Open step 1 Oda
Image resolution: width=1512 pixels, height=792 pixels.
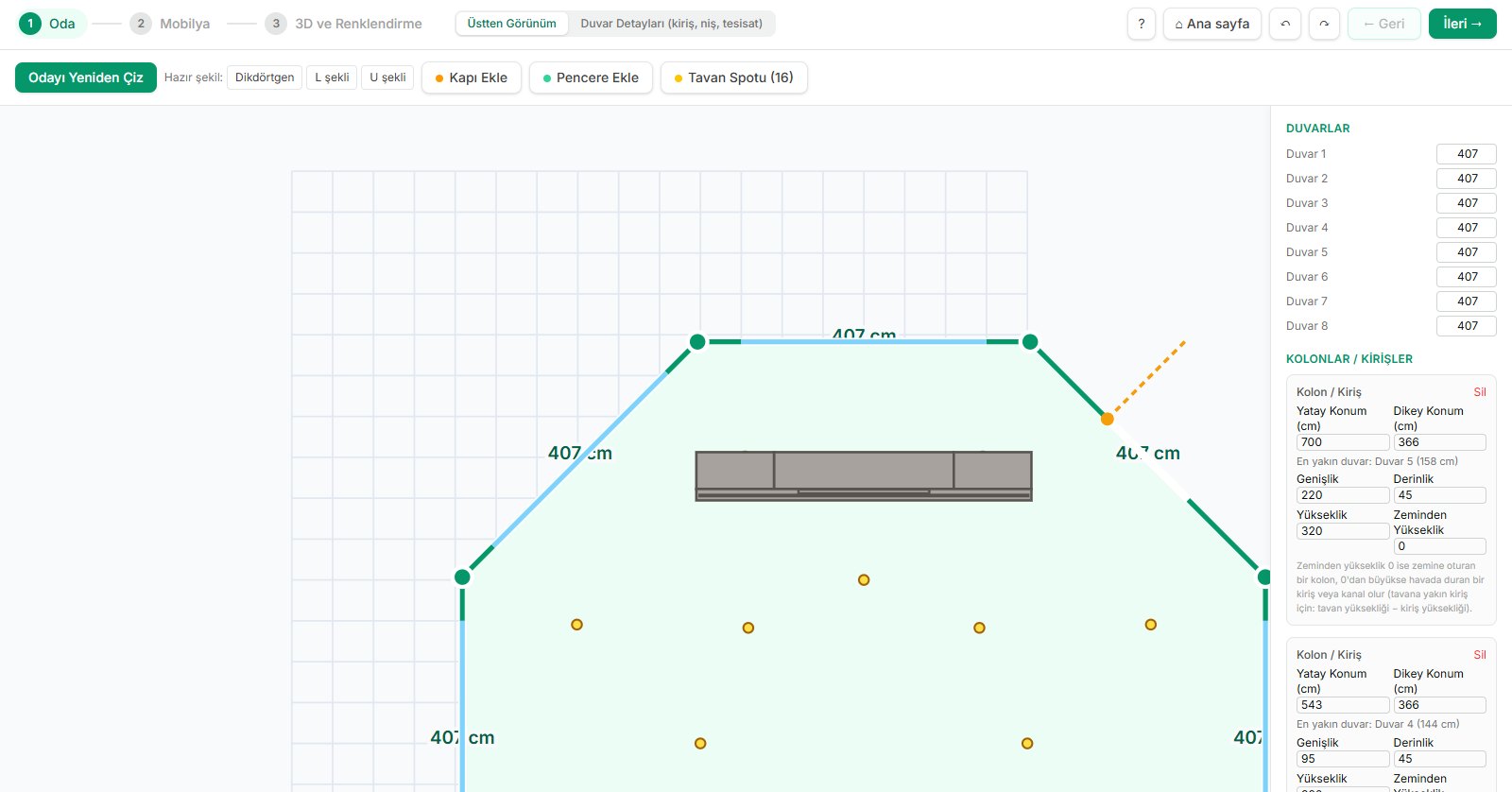click(x=52, y=24)
